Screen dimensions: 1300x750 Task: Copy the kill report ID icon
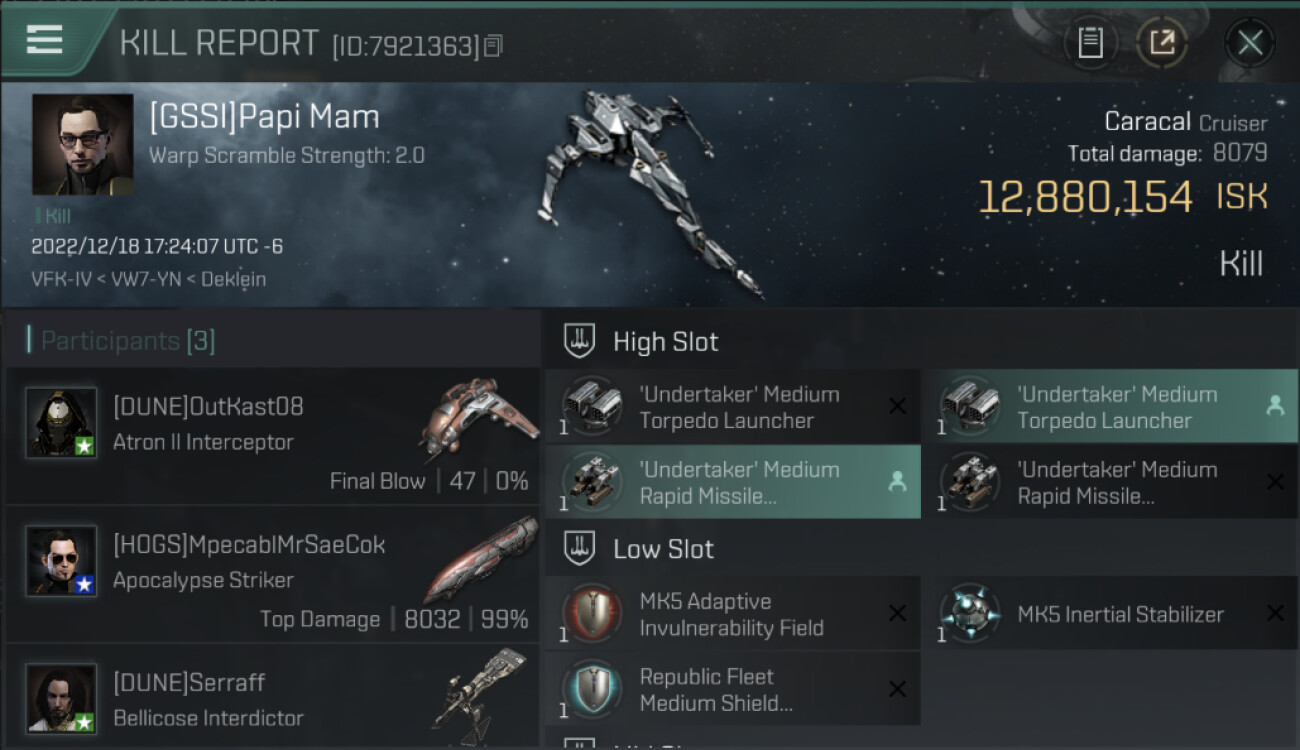point(493,46)
